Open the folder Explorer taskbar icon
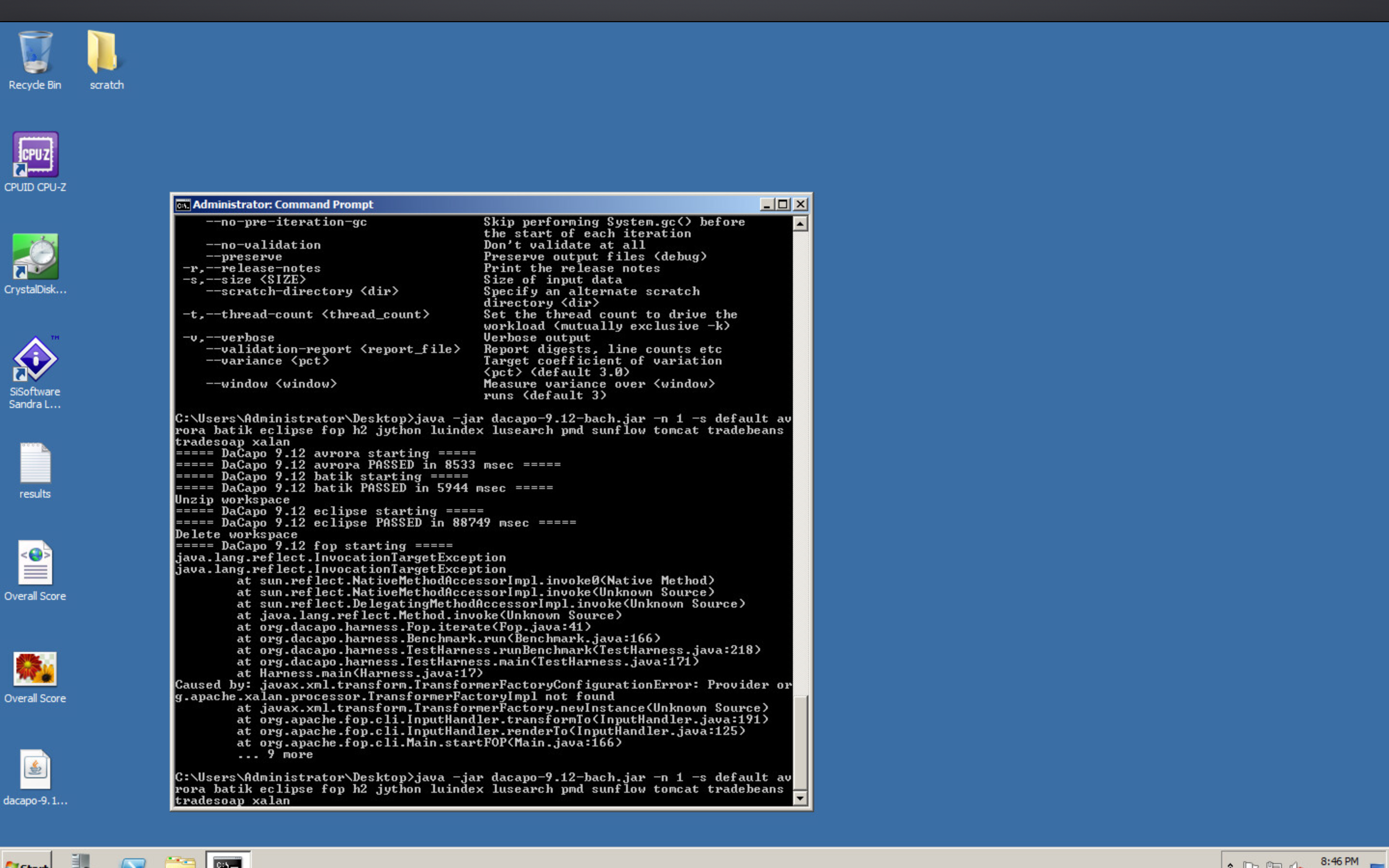Viewport: 1389px width, 868px height. point(180,861)
